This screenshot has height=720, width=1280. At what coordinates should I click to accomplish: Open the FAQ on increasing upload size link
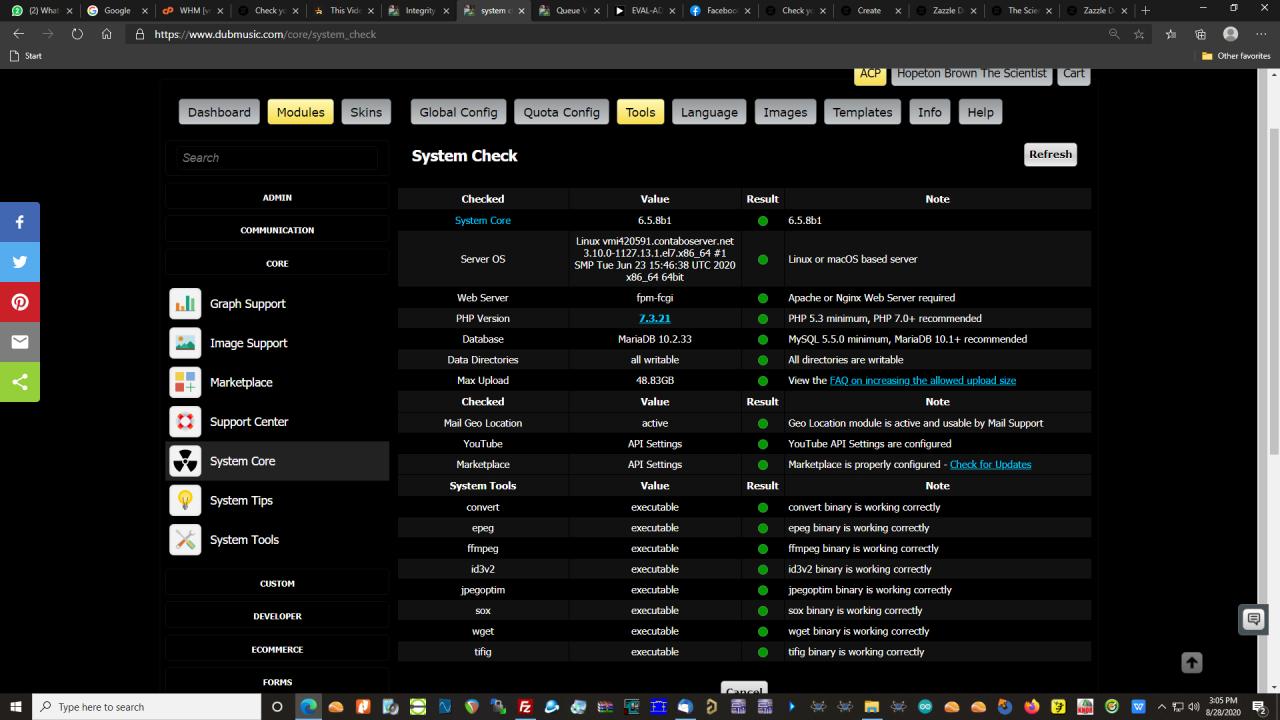[922, 381]
